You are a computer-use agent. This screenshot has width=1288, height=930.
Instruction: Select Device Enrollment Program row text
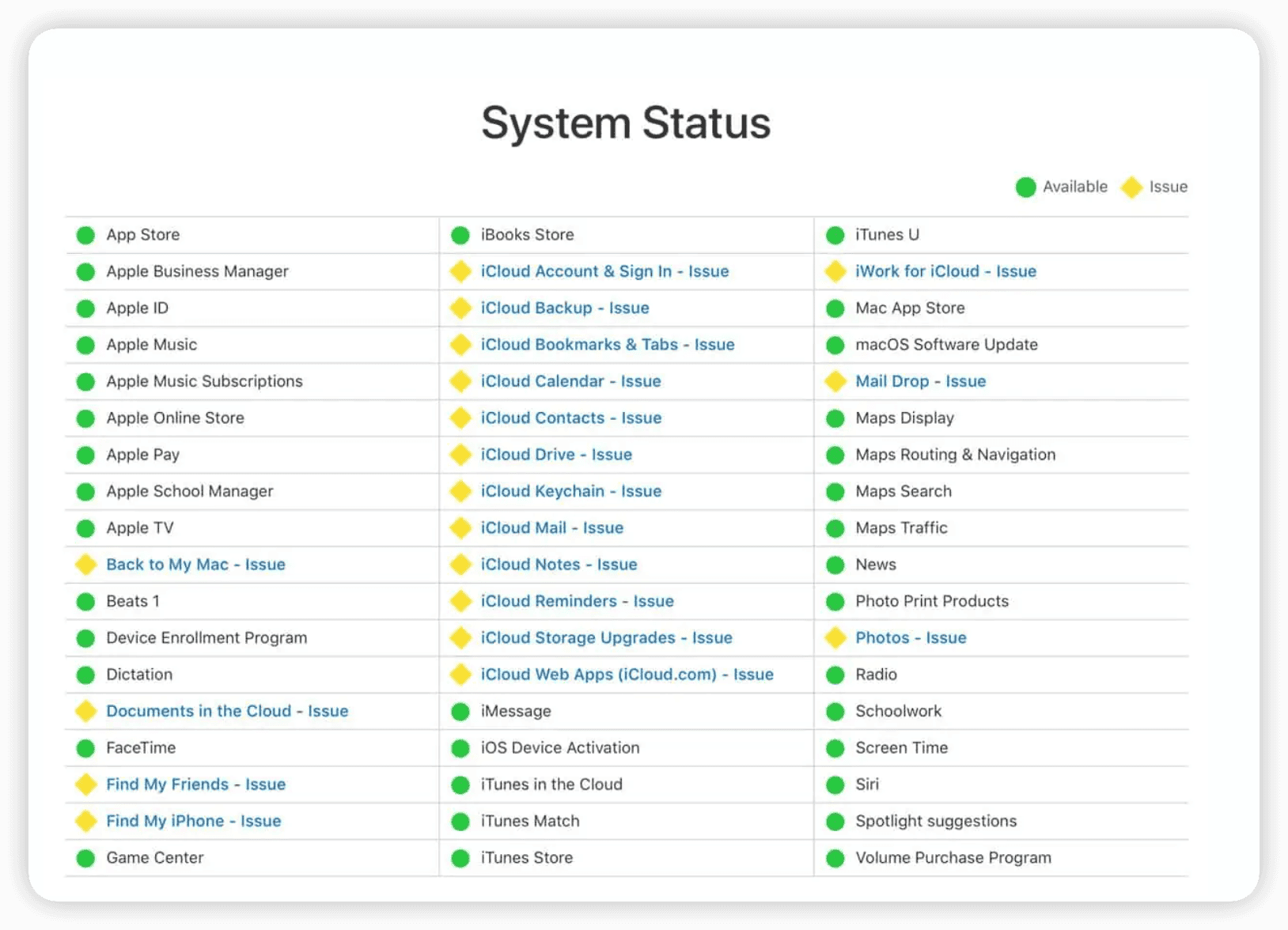click(206, 637)
